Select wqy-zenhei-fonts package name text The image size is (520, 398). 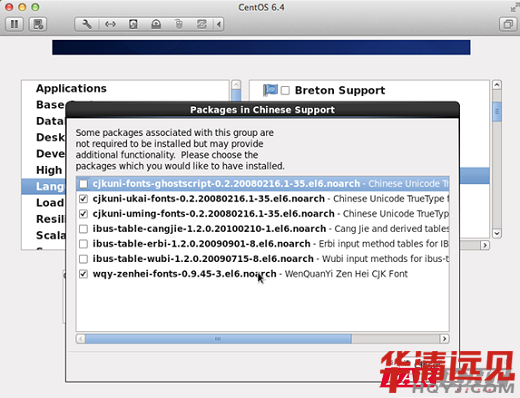184,274
